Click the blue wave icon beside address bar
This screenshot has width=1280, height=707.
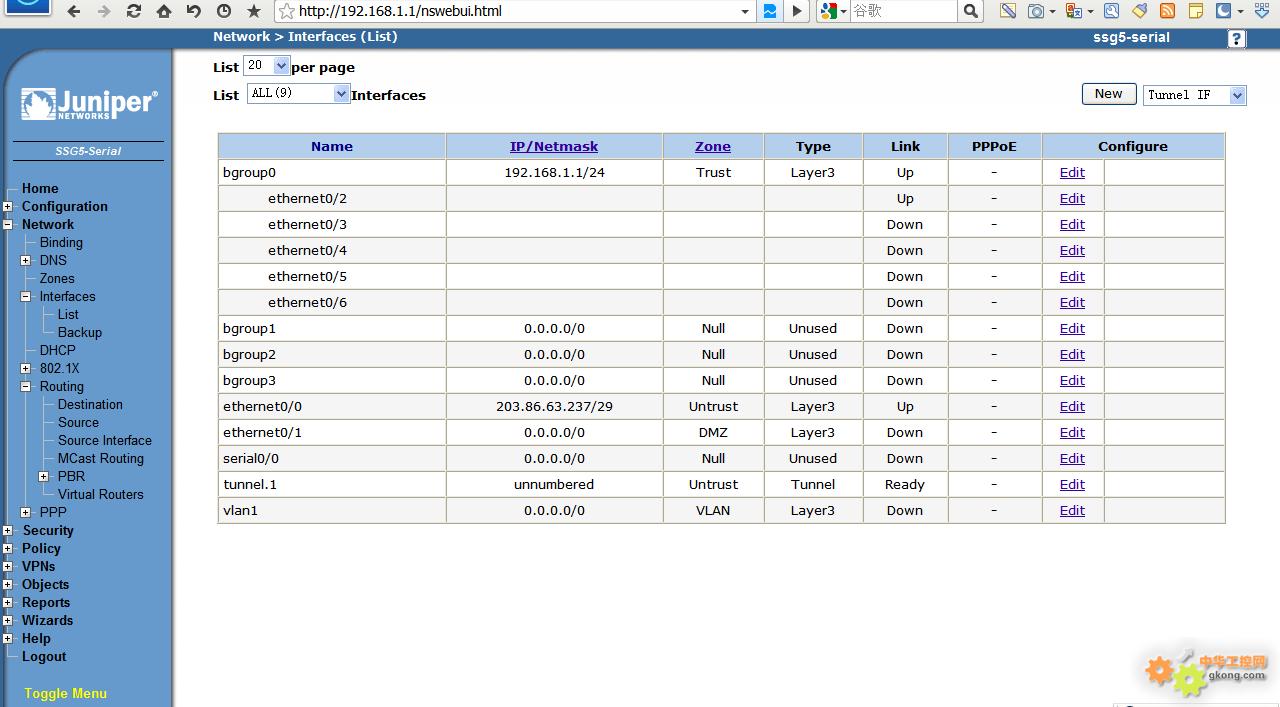(x=770, y=11)
